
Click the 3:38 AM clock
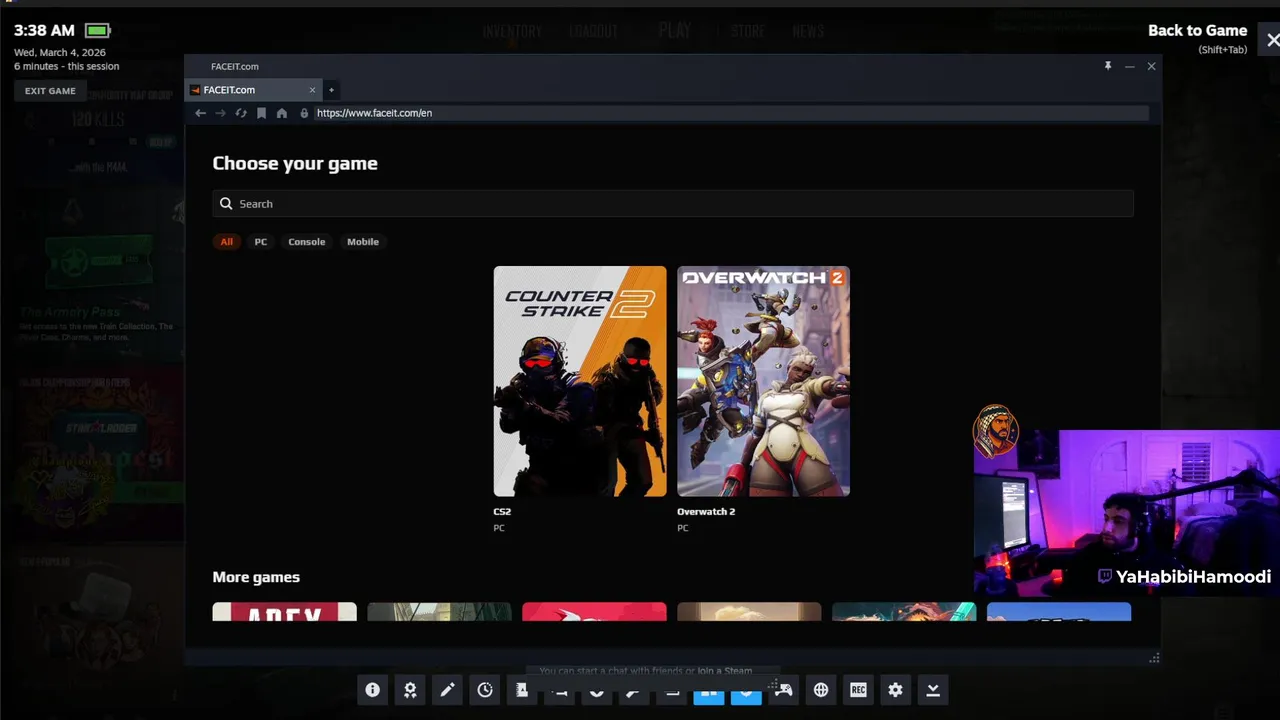coord(44,31)
